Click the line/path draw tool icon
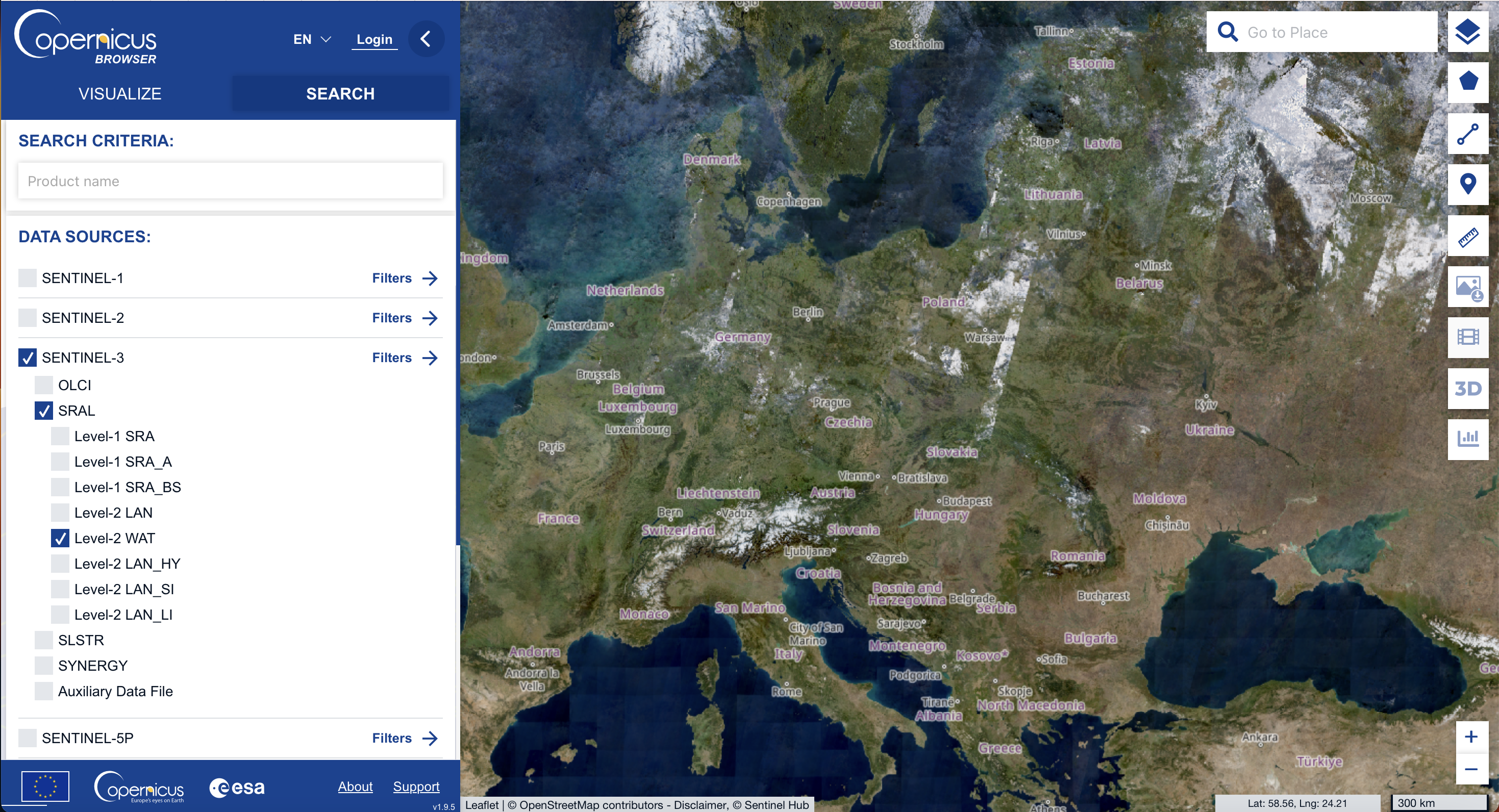 [1466, 134]
